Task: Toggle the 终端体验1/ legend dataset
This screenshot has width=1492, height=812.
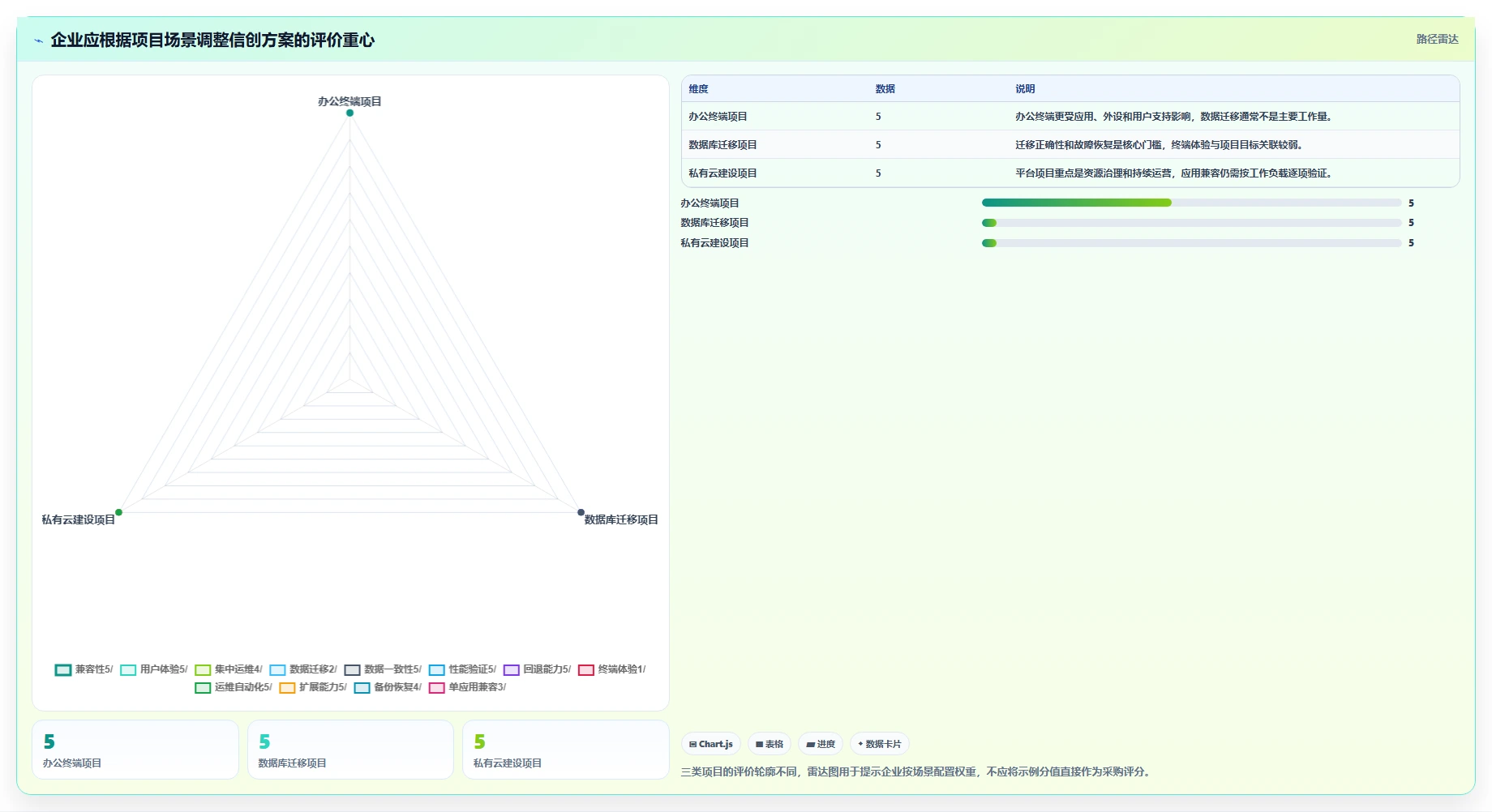Action: (612, 669)
